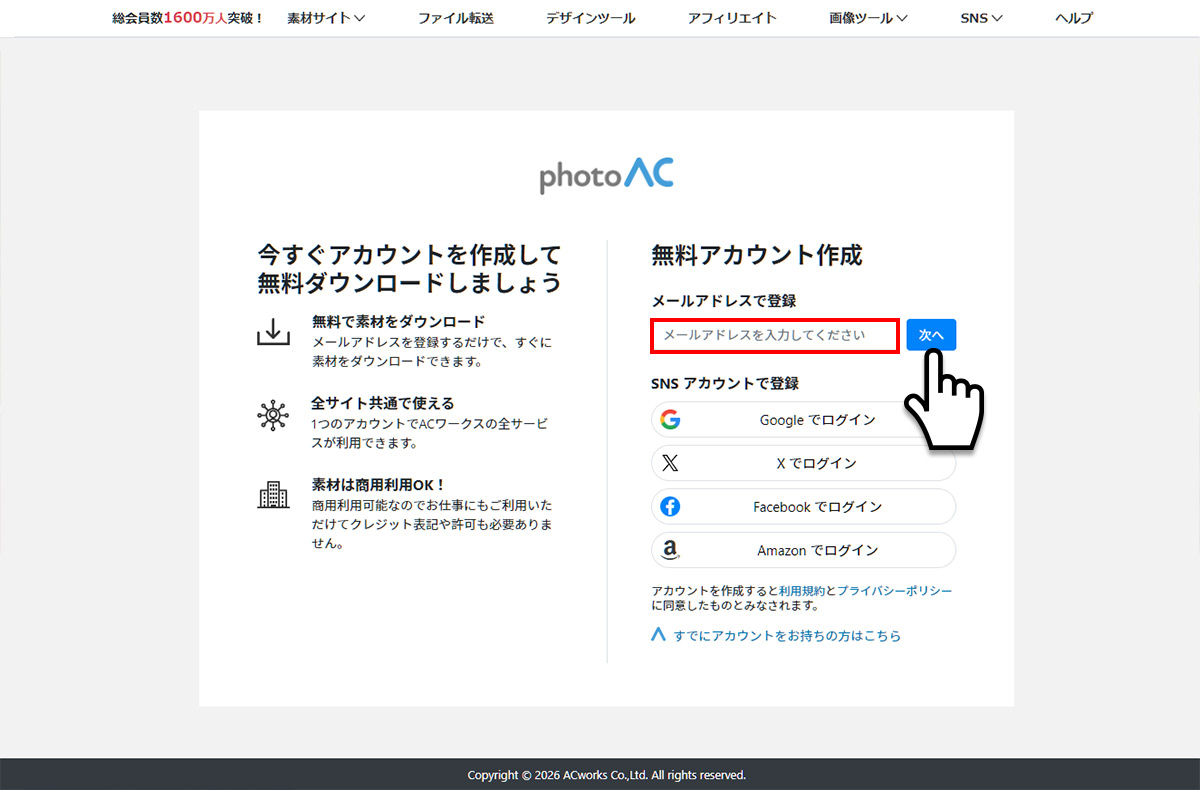Click the 次へ button
This screenshot has width=1200, height=790.
coord(931,335)
